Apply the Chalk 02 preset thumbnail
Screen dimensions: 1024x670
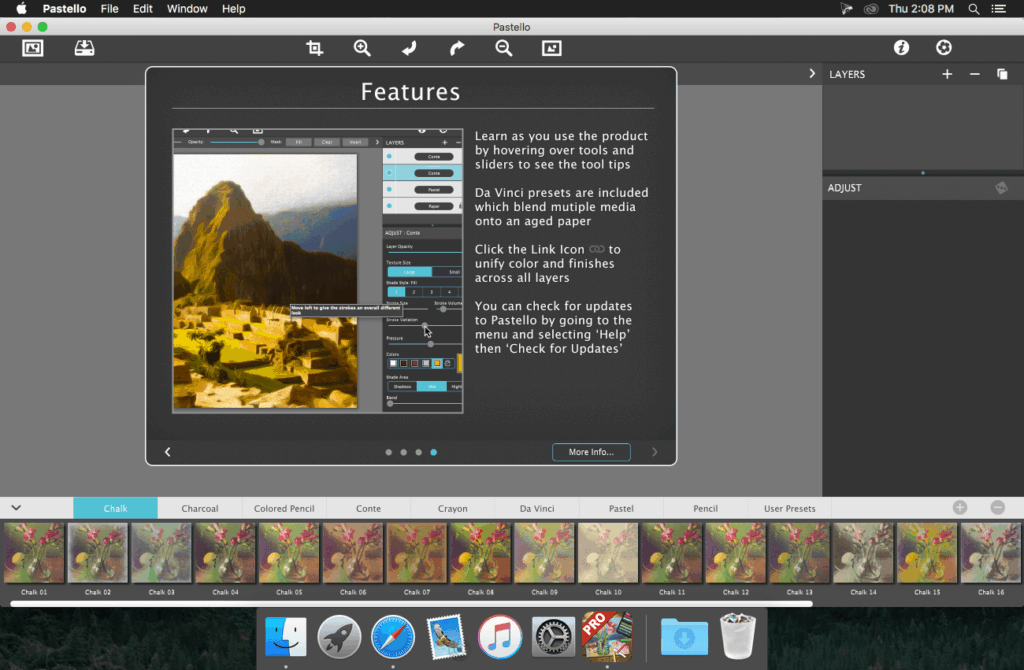98,552
